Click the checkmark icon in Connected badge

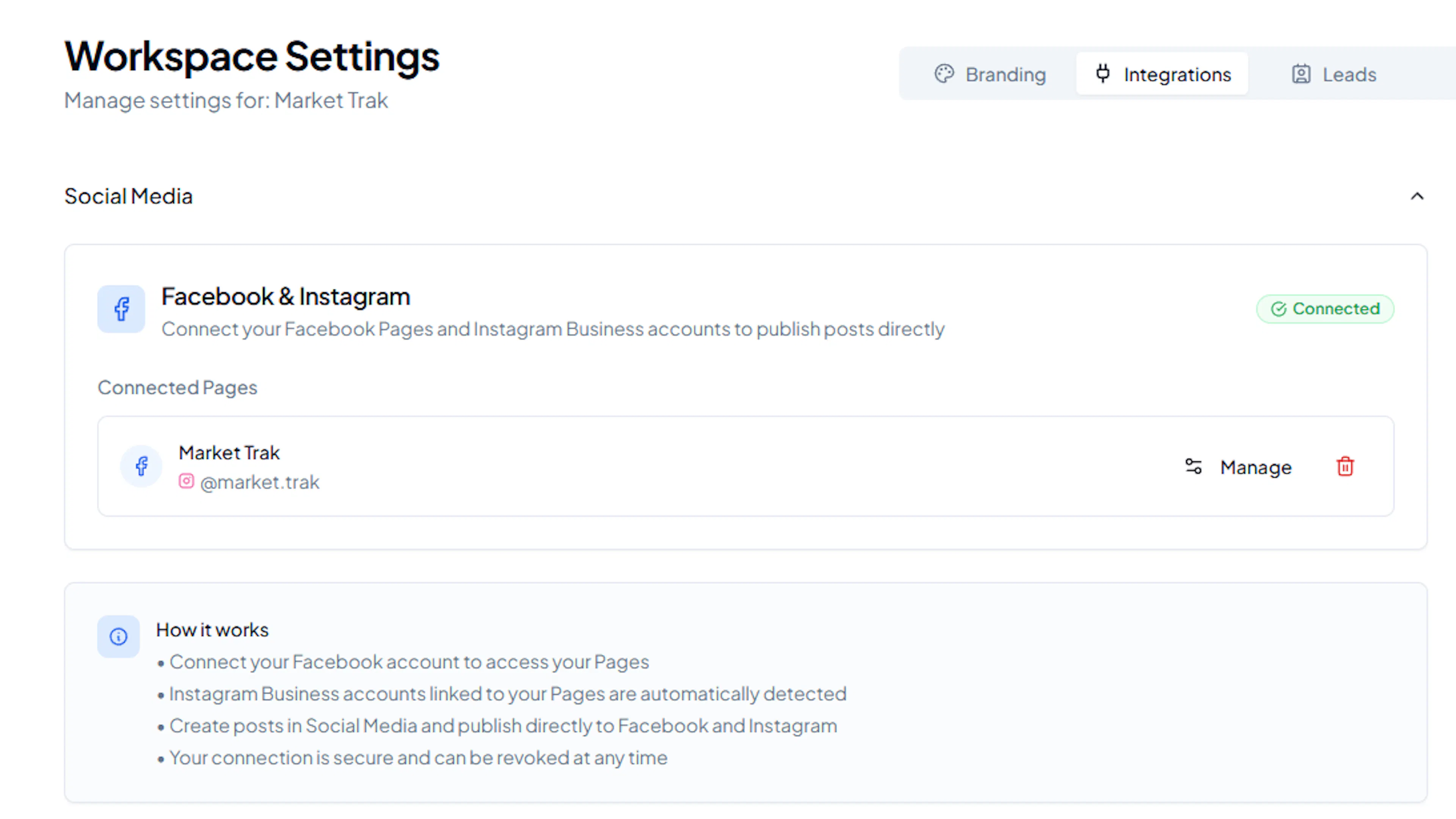1279,309
